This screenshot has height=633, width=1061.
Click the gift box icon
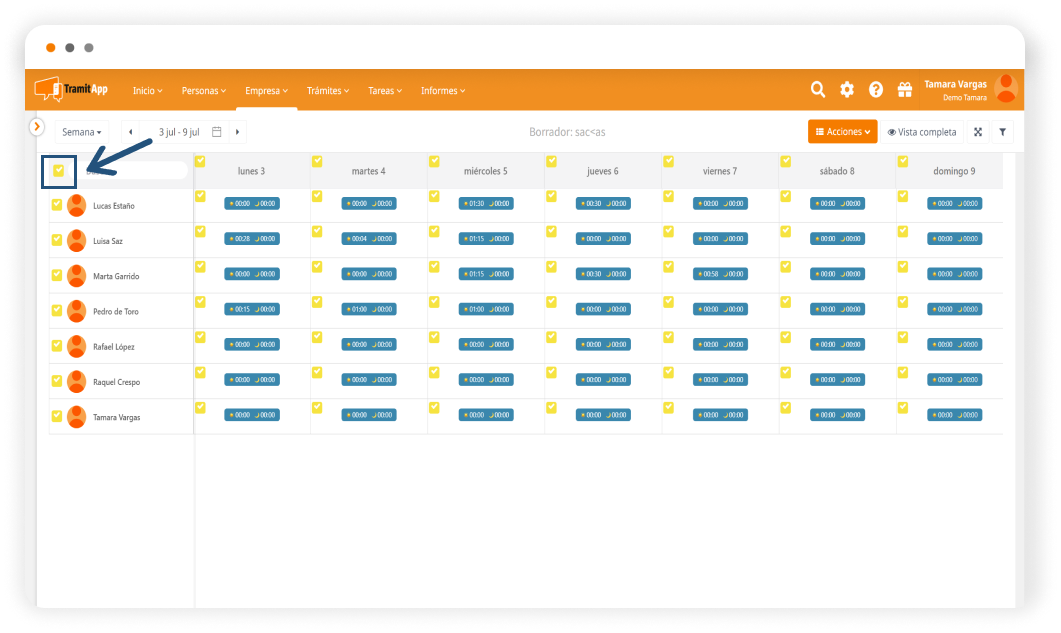(905, 90)
